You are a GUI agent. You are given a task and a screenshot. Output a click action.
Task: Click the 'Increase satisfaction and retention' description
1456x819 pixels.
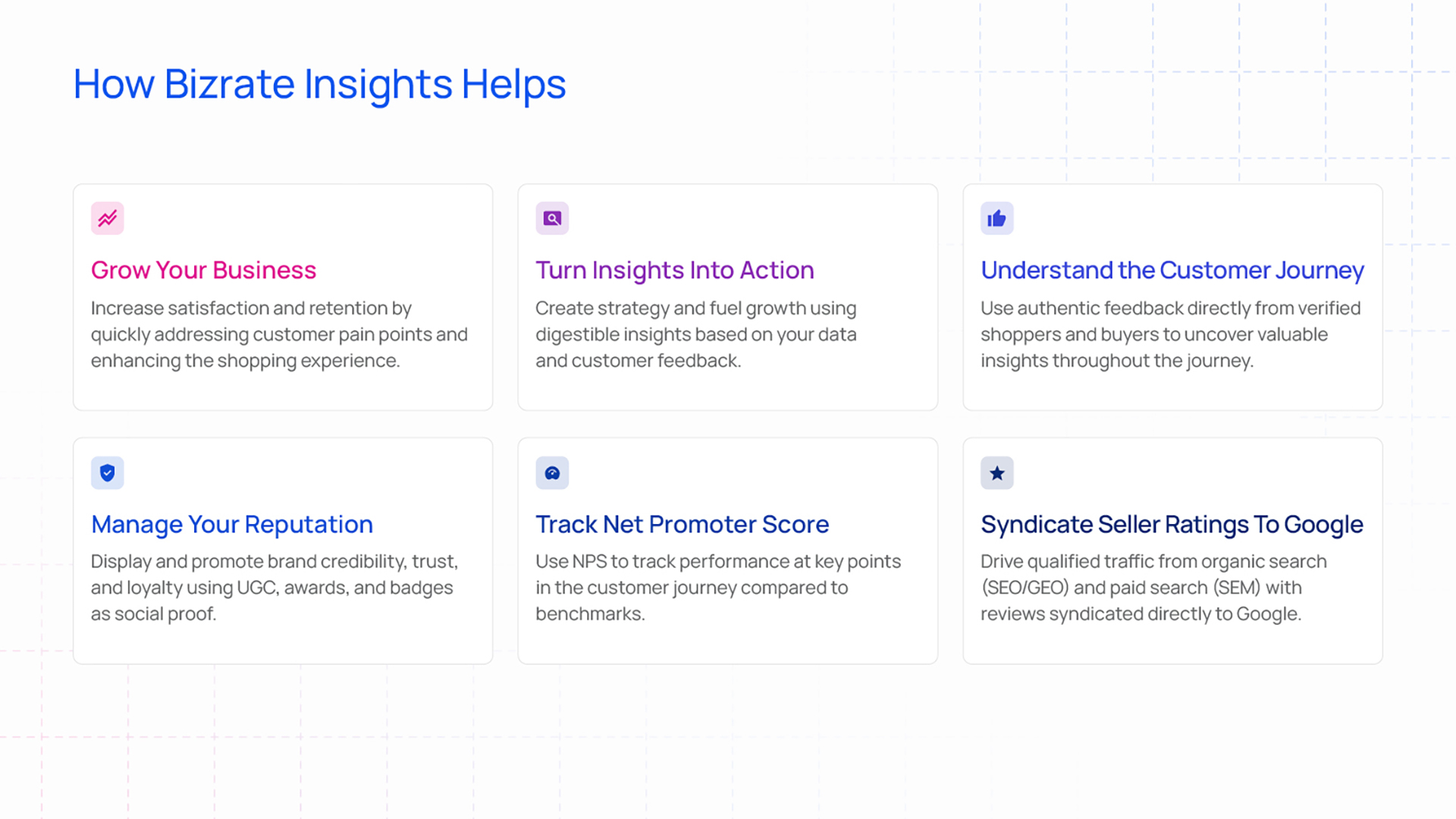pos(279,334)
